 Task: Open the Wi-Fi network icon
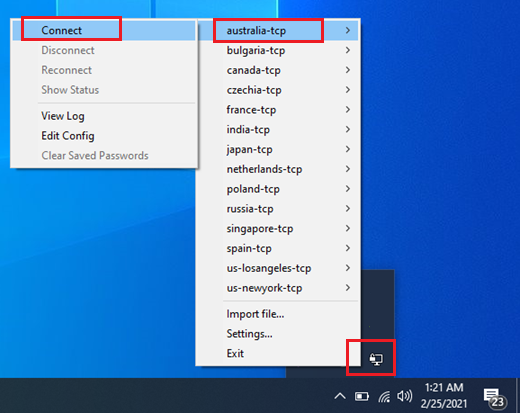pyautogui.click(x=384, y=396)
